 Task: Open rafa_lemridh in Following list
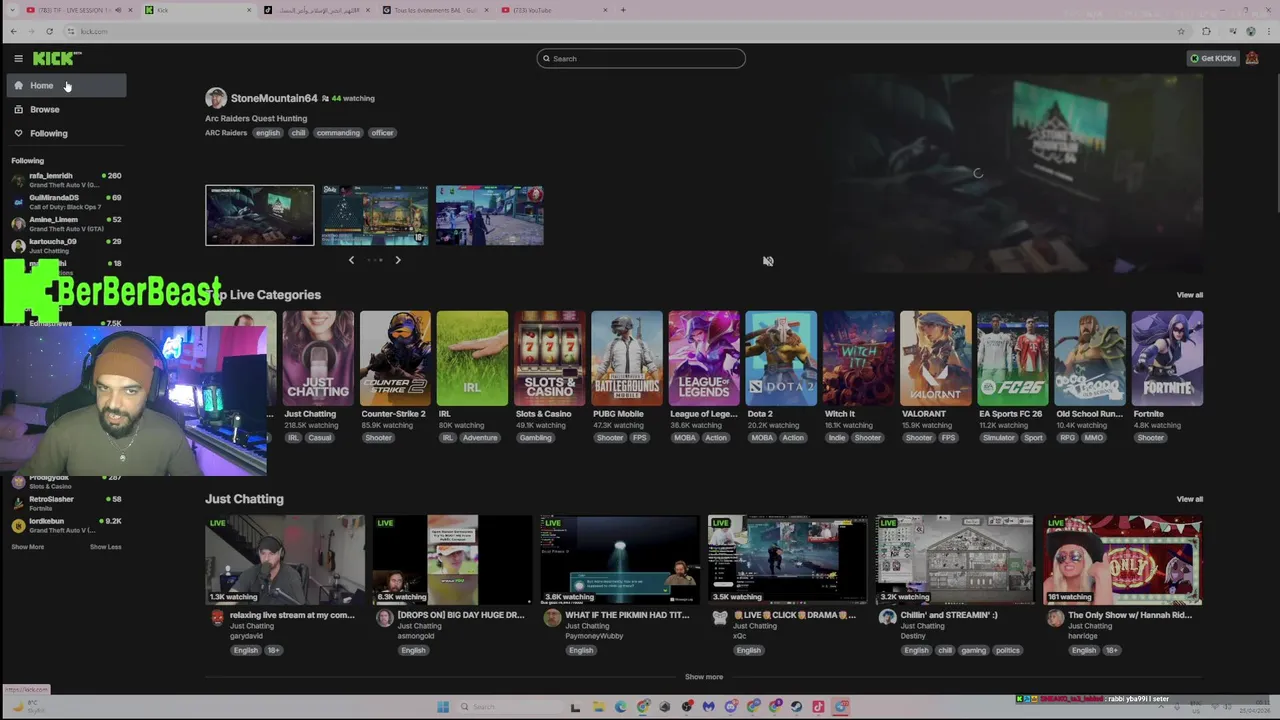(x=67, y=180)
